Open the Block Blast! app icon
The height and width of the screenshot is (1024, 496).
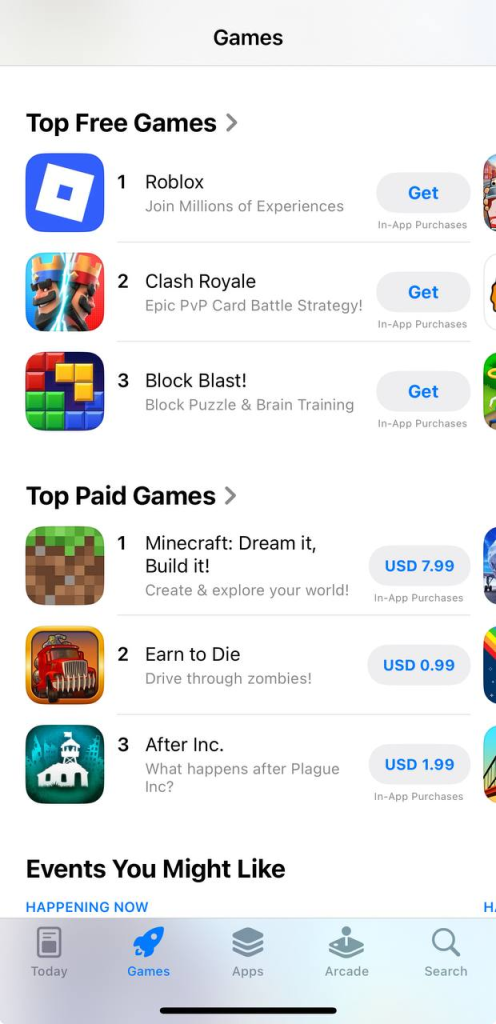point(65,391)
